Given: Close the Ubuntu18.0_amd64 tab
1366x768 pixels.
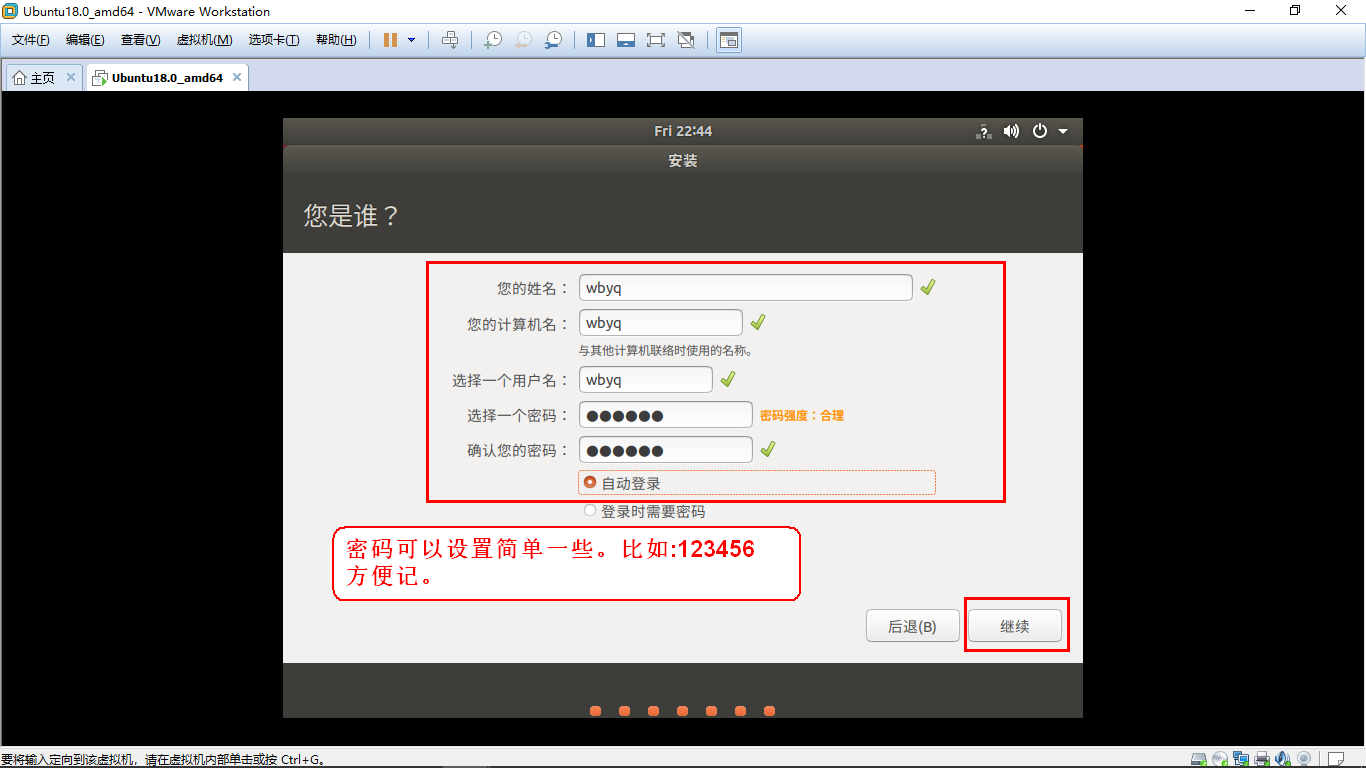Looking at the screenshot, I should tap(237, 77).
